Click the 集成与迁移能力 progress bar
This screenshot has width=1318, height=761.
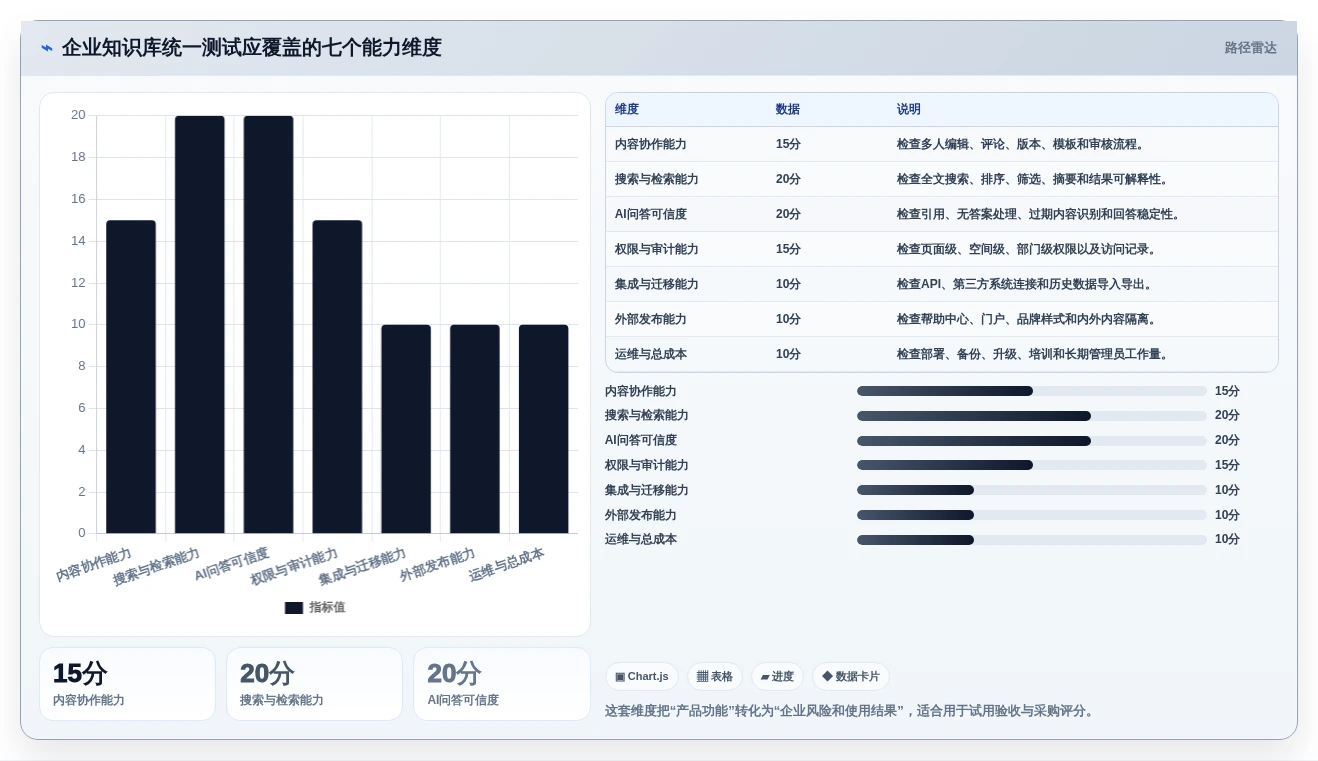click(1032, 490)
